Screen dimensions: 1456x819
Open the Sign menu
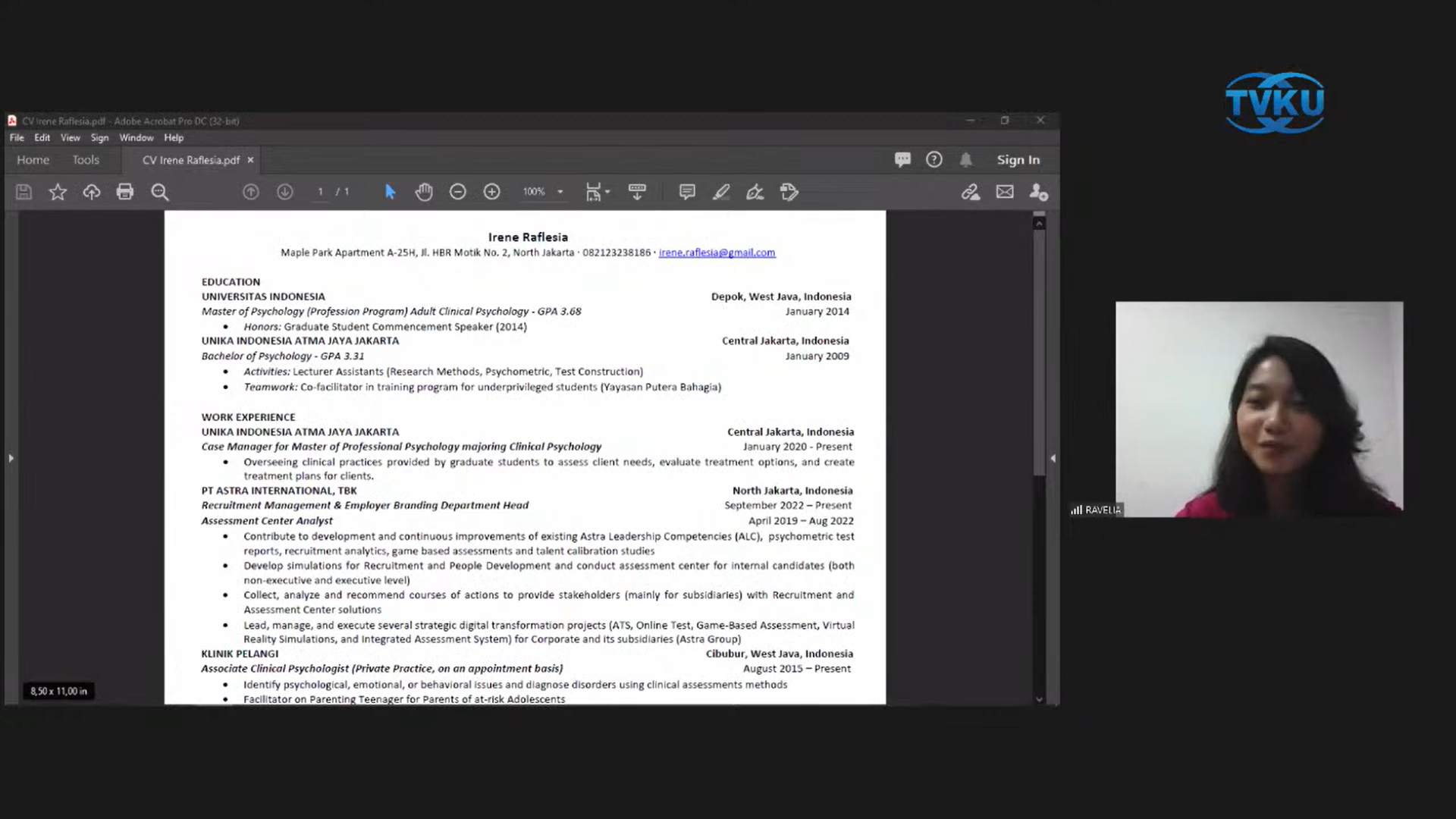pyautogui.click(x=100, y=138)
